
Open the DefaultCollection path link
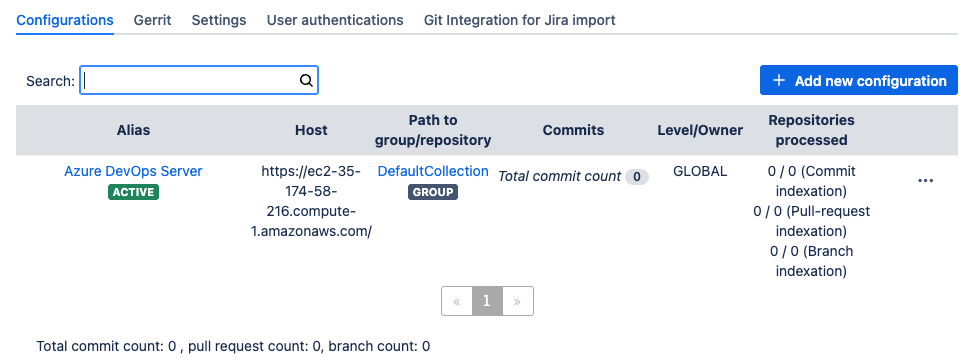433,171
